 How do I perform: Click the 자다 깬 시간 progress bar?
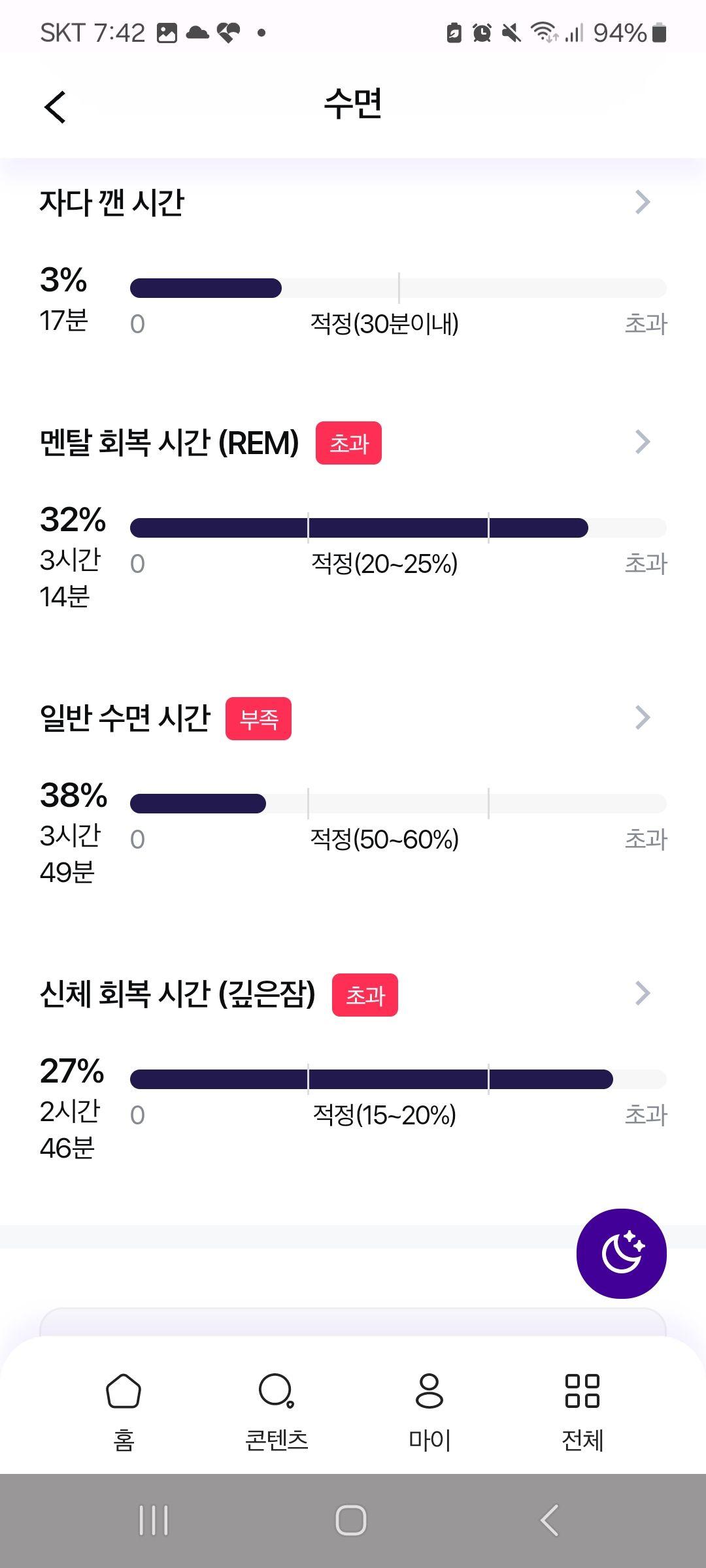(x=398, y=288)
